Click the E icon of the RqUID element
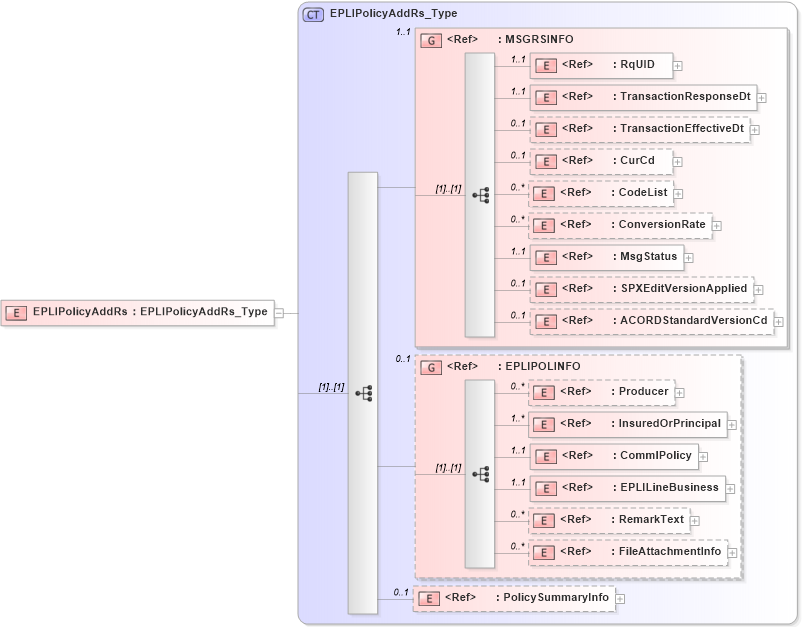Viewport: 802px width, 627px height. (545, 65)
